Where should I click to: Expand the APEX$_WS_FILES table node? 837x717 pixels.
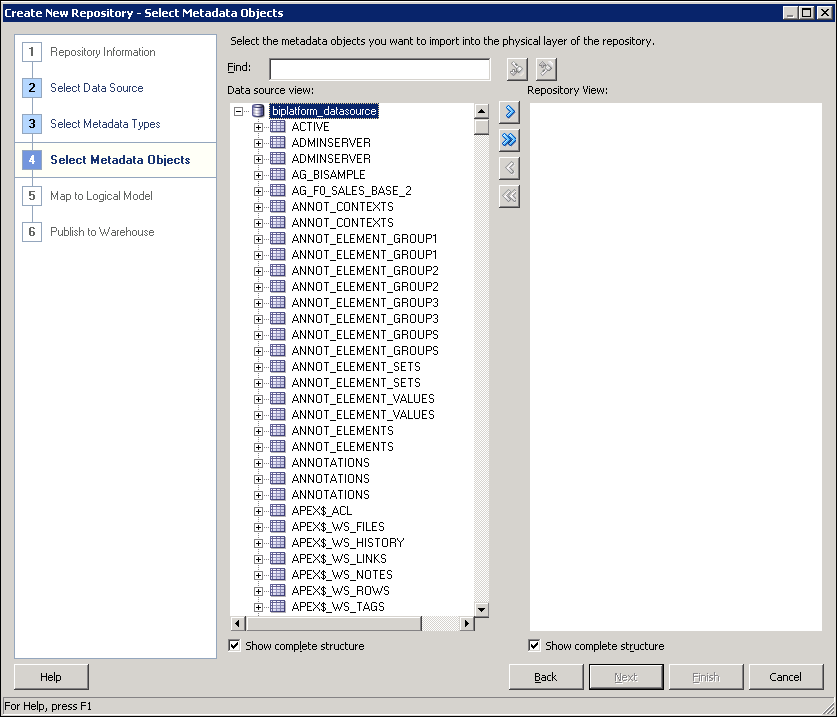(x=258, y=527)
